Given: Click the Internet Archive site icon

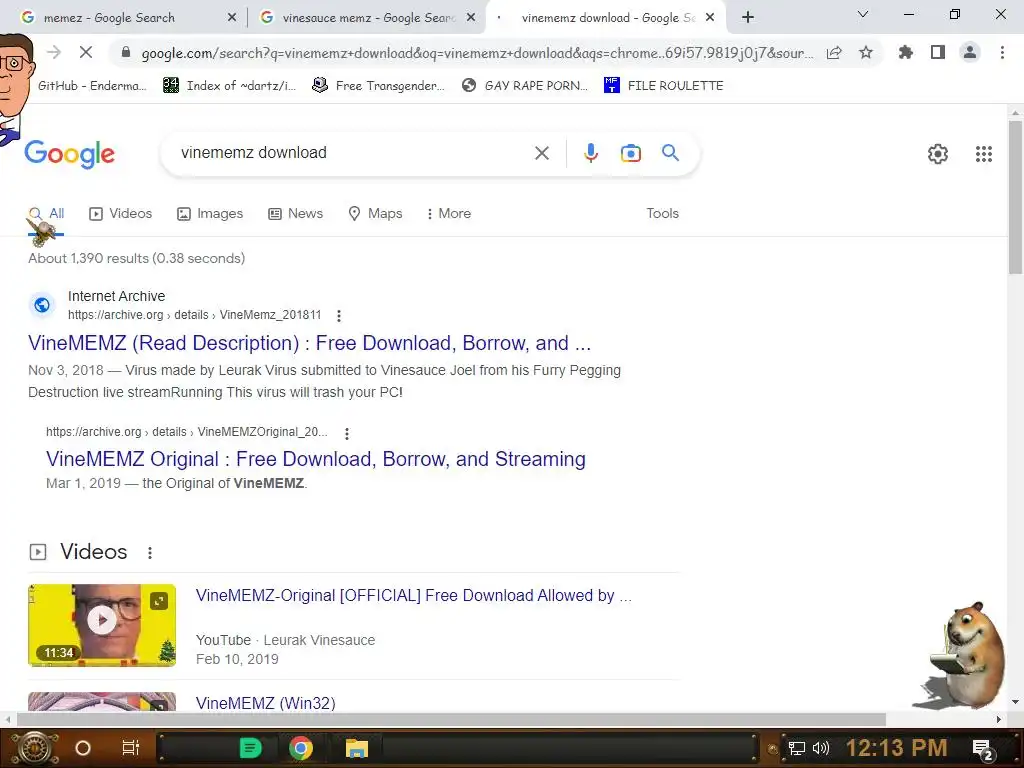Looking at the screenshot, I should (x=42, y=305).
